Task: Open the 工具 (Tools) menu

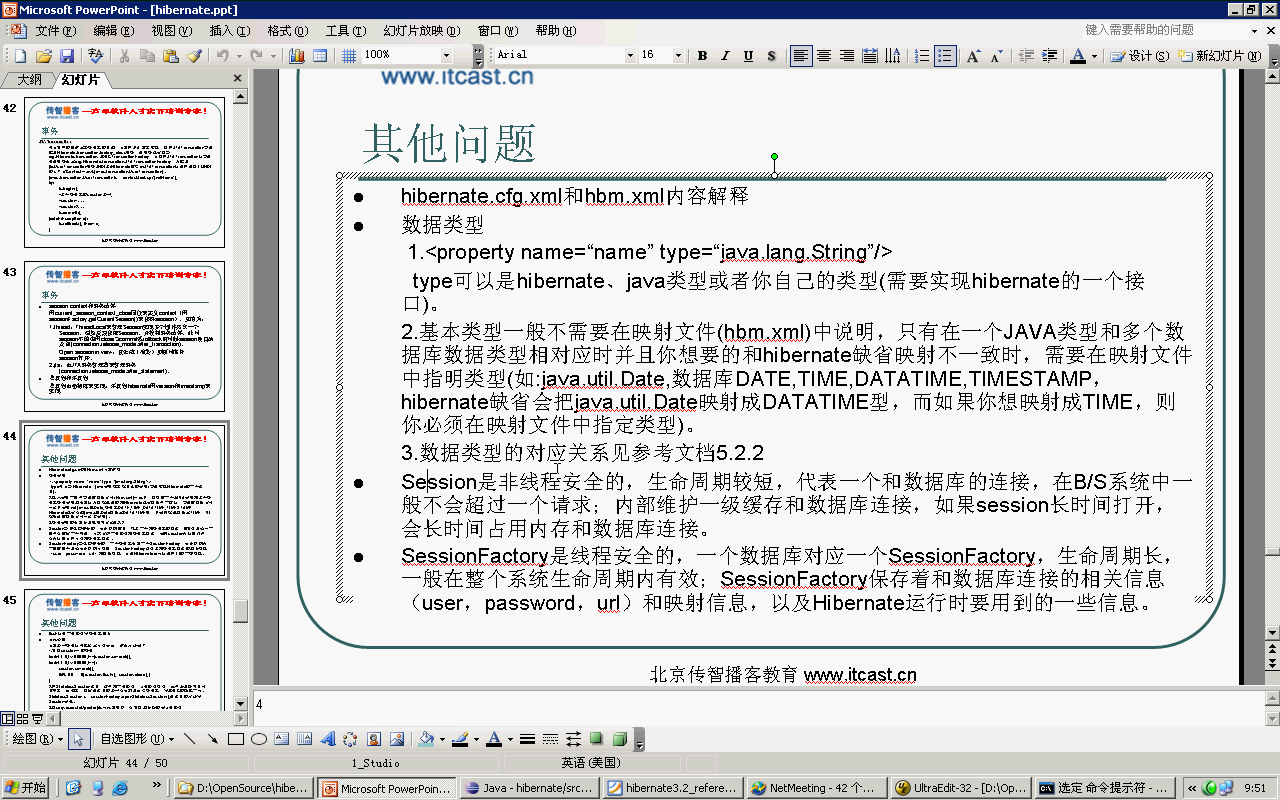Action: [x=344, y=31]
